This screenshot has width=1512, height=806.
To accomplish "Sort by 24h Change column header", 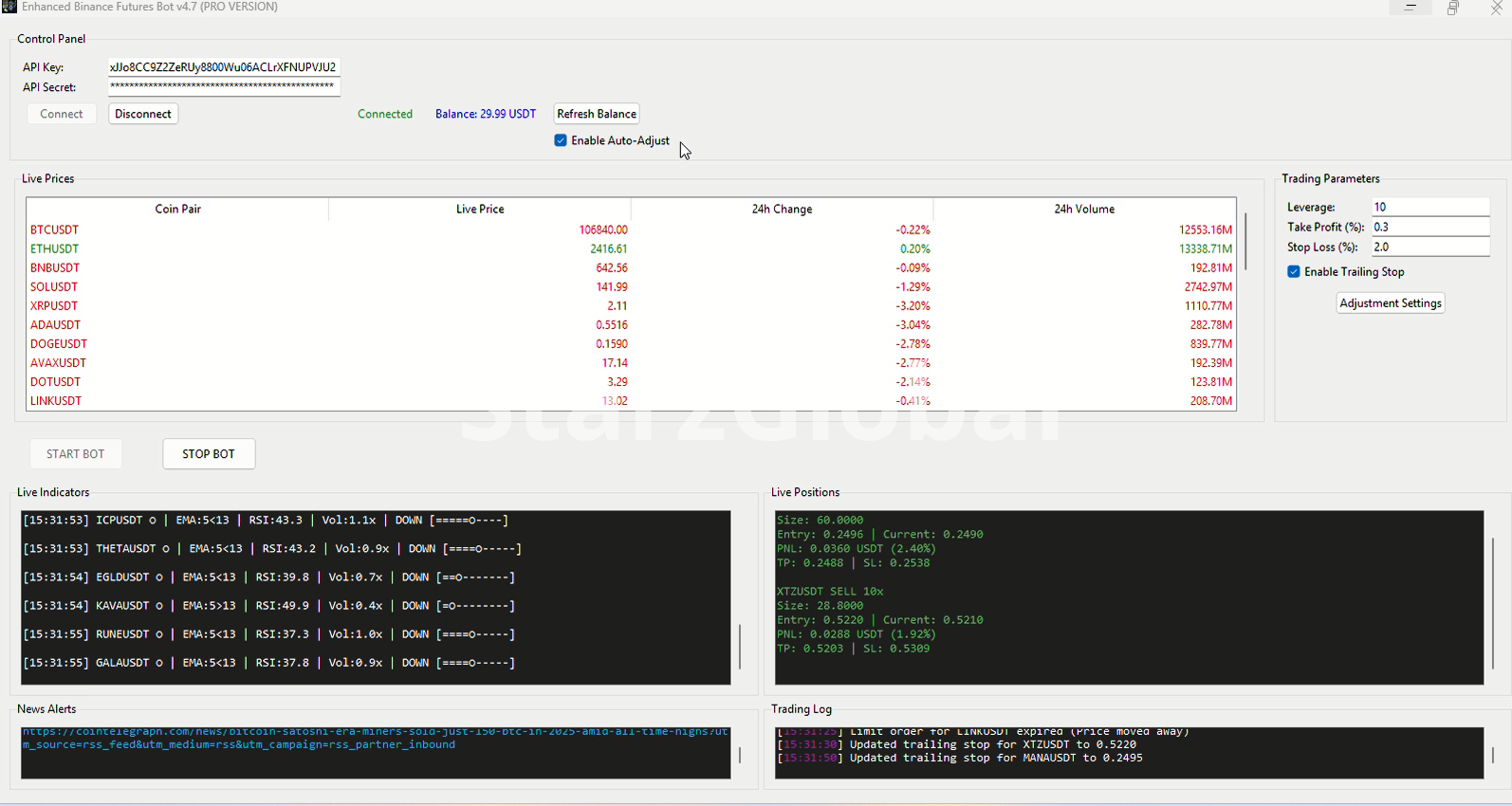I will pyautogui.click(x=782, y=209).
